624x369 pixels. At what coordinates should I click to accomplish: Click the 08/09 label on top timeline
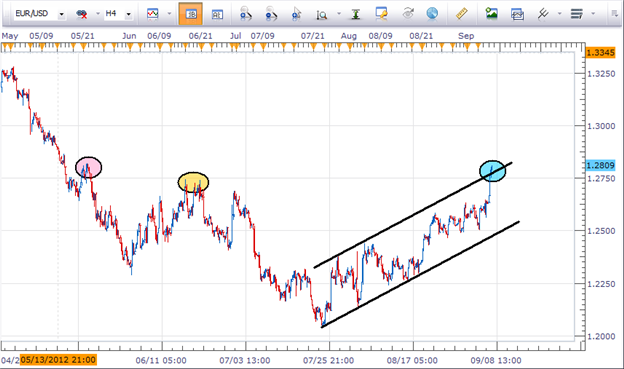(380, 36)
